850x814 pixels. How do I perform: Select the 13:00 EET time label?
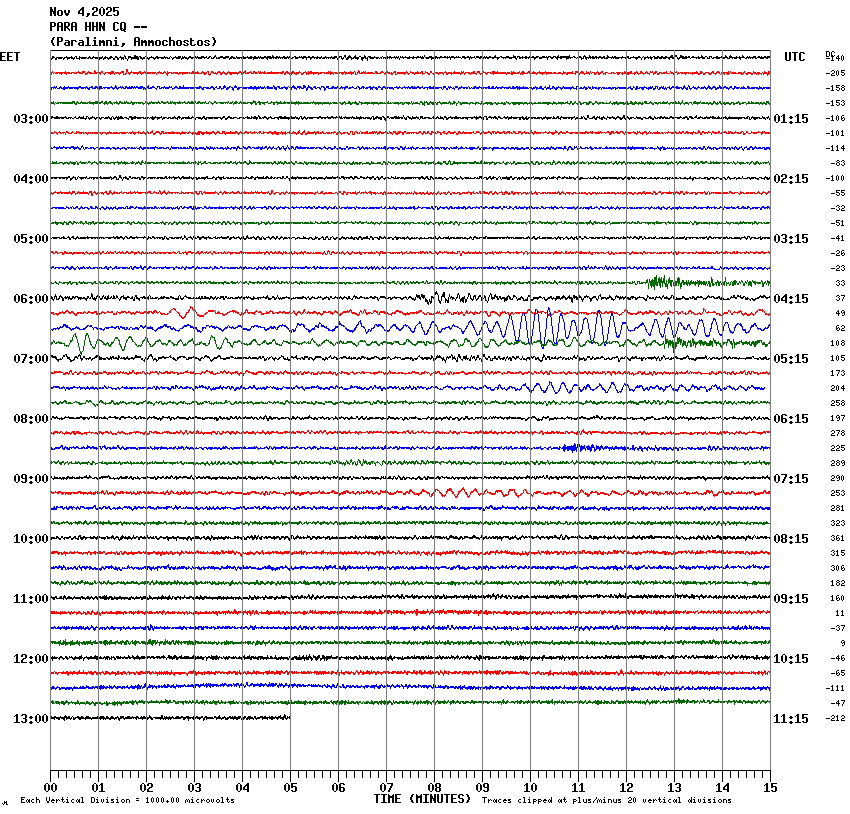coord(30,719)
